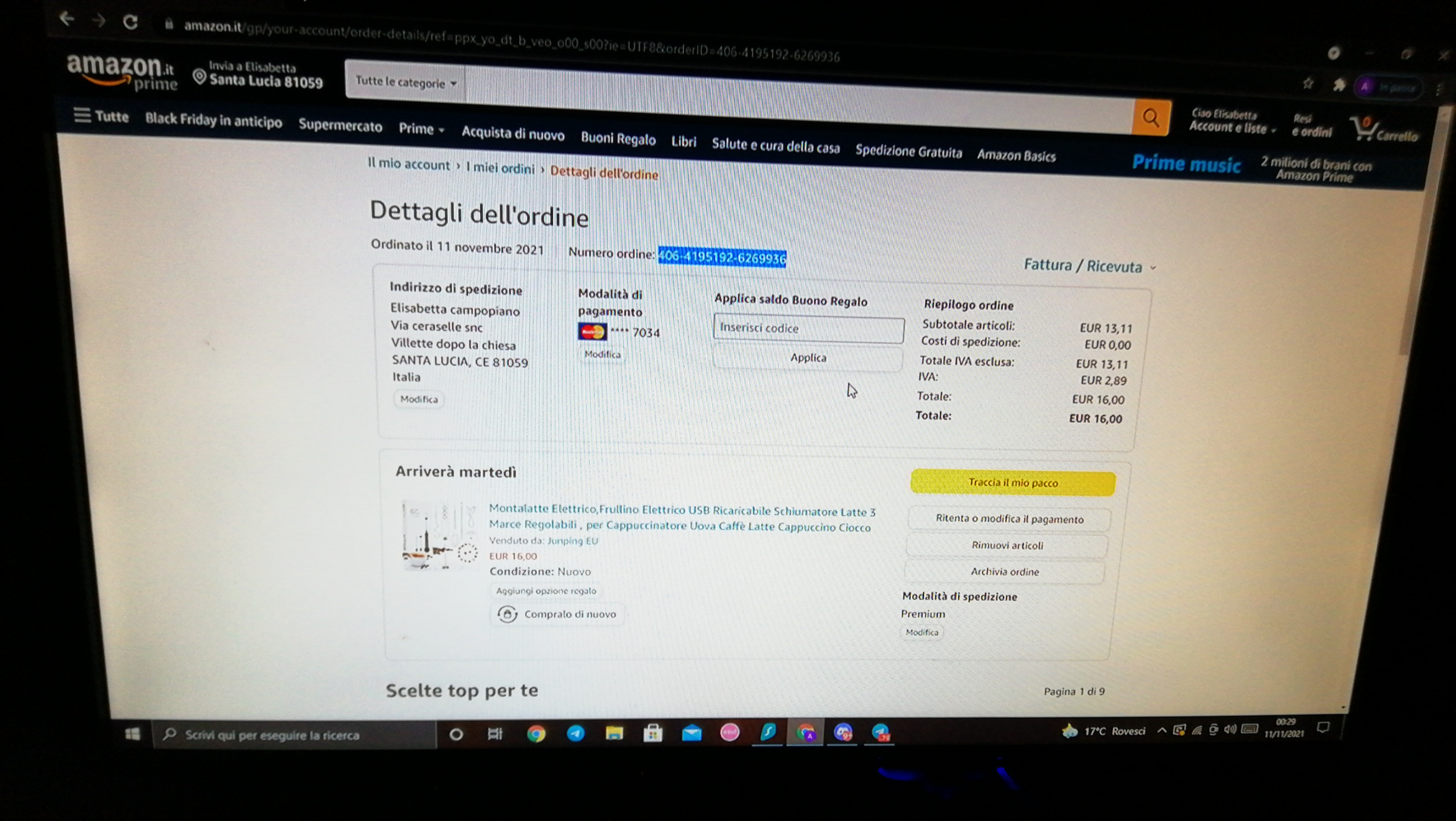Select Buoni Regalo in navigation bar
1456x821 pixels.
(x=618, y=139)
